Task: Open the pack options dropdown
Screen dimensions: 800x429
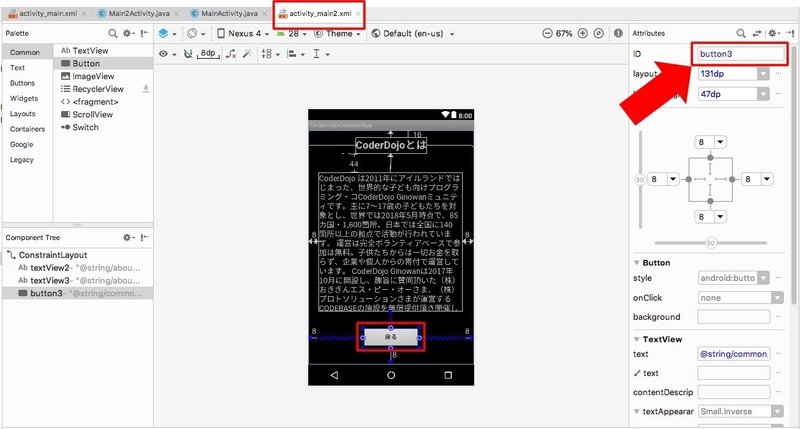Action: (x=270, y=54)
